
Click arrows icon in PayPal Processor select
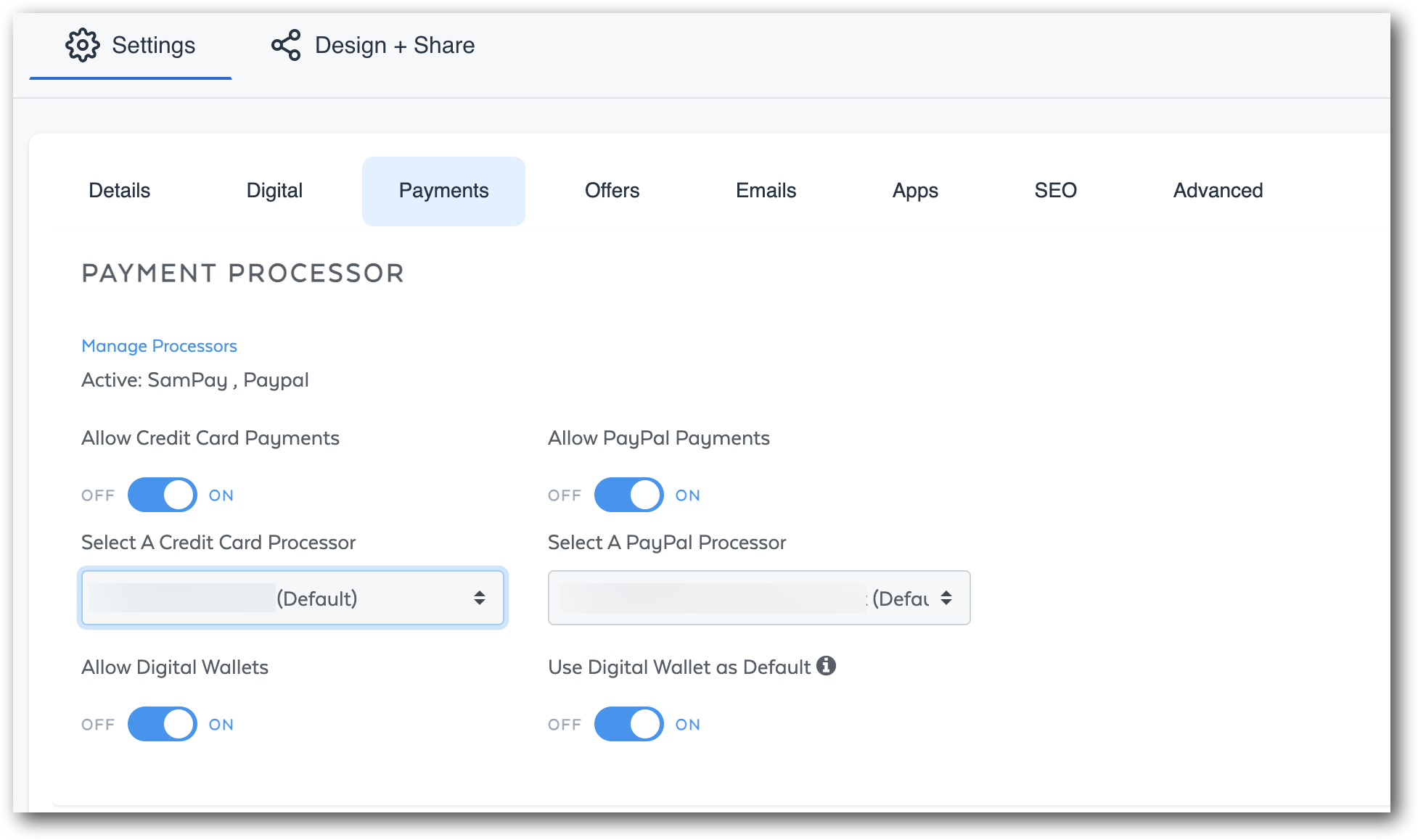click(x=946, y=598)
